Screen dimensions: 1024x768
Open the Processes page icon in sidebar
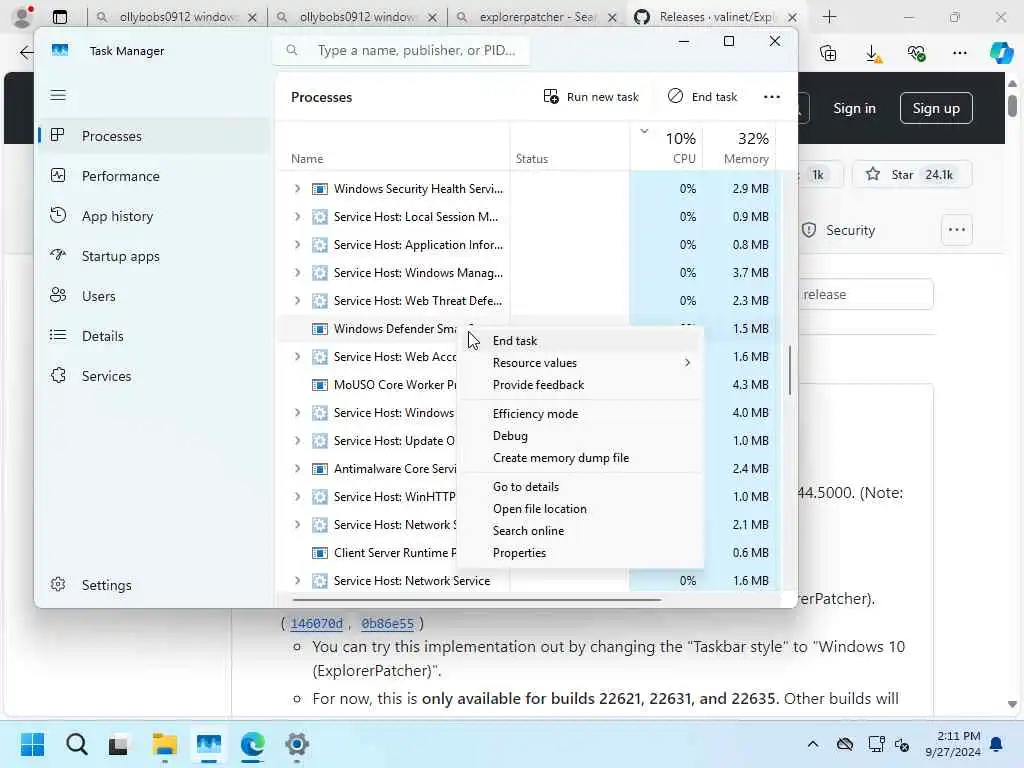(x=57, y=135)
